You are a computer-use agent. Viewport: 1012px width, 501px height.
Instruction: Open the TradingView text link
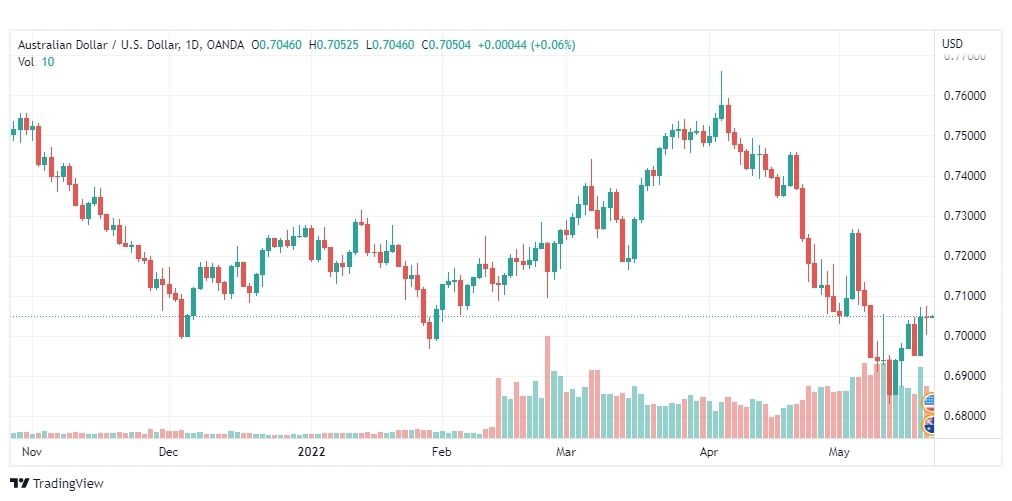tap(68, 484)
